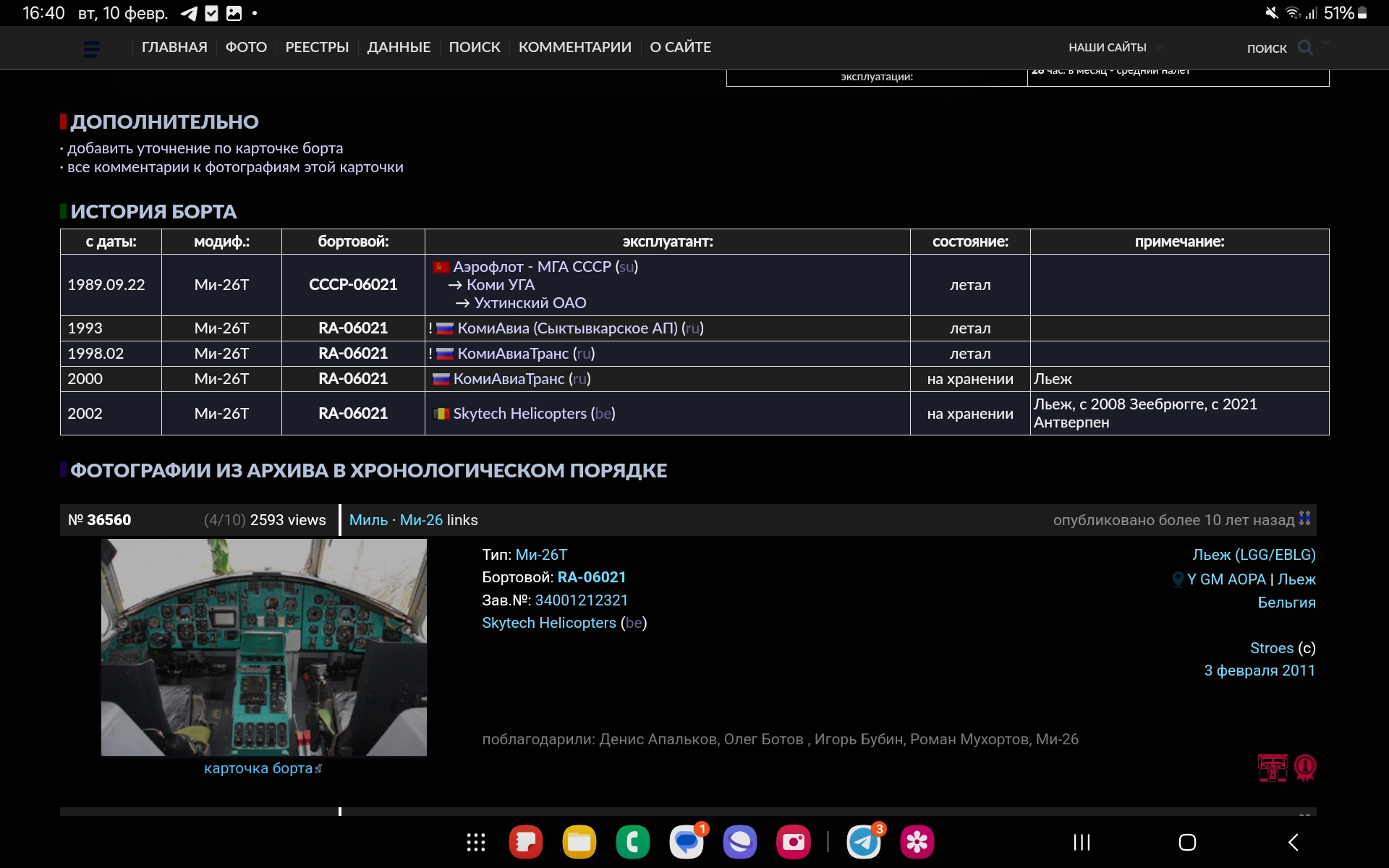Click the Skytech Helicopters link in history table
This screenshot has height=868, width=1389.
(519, 414)
